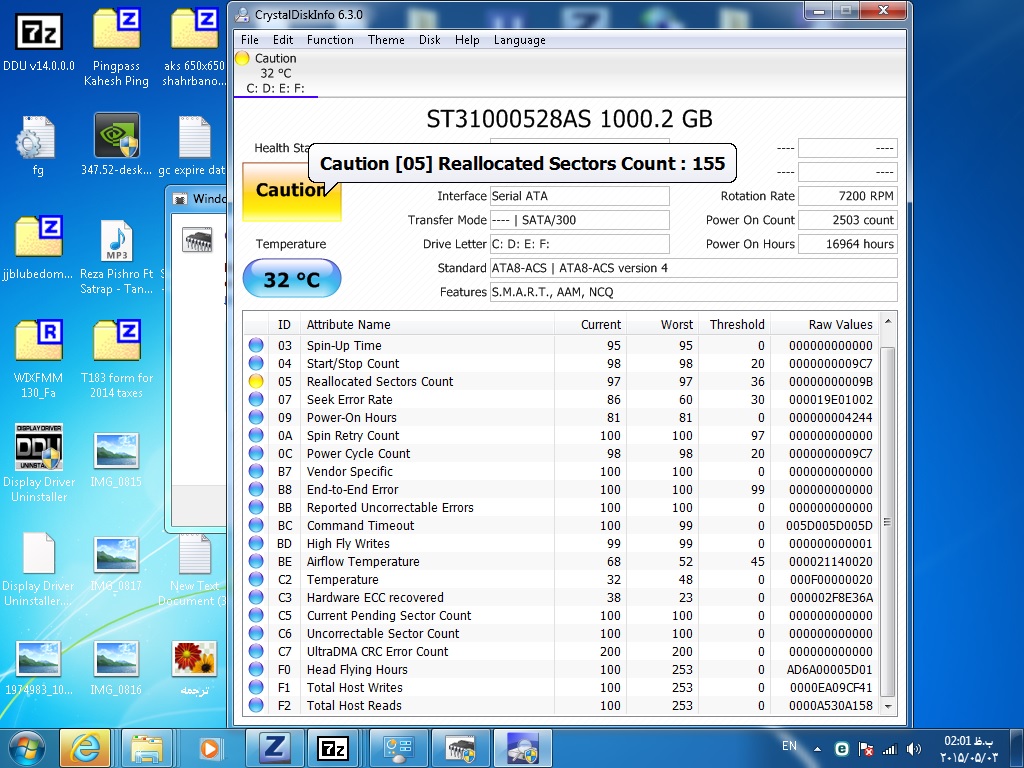1024x768 pixels.
Task: Select the NVIDIA 347.52-desktop installer icon
Action: tap(116, 135)
